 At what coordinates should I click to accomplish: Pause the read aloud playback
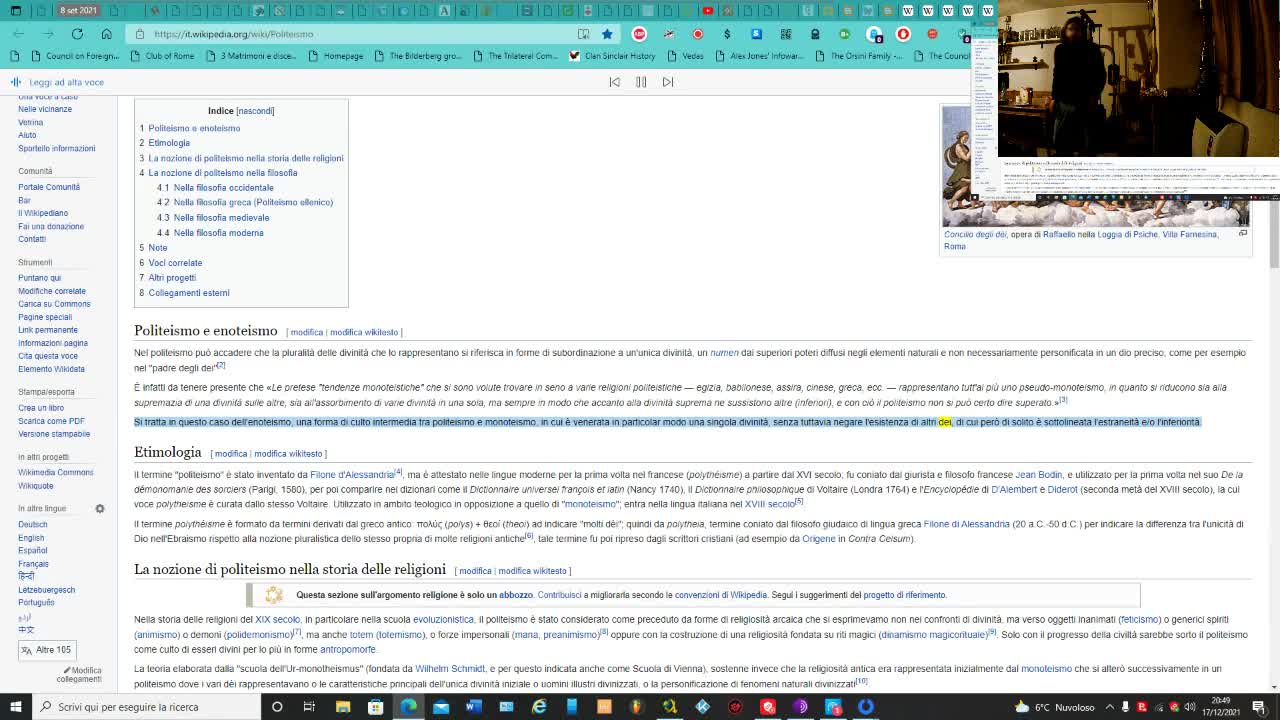coord(641,82)
